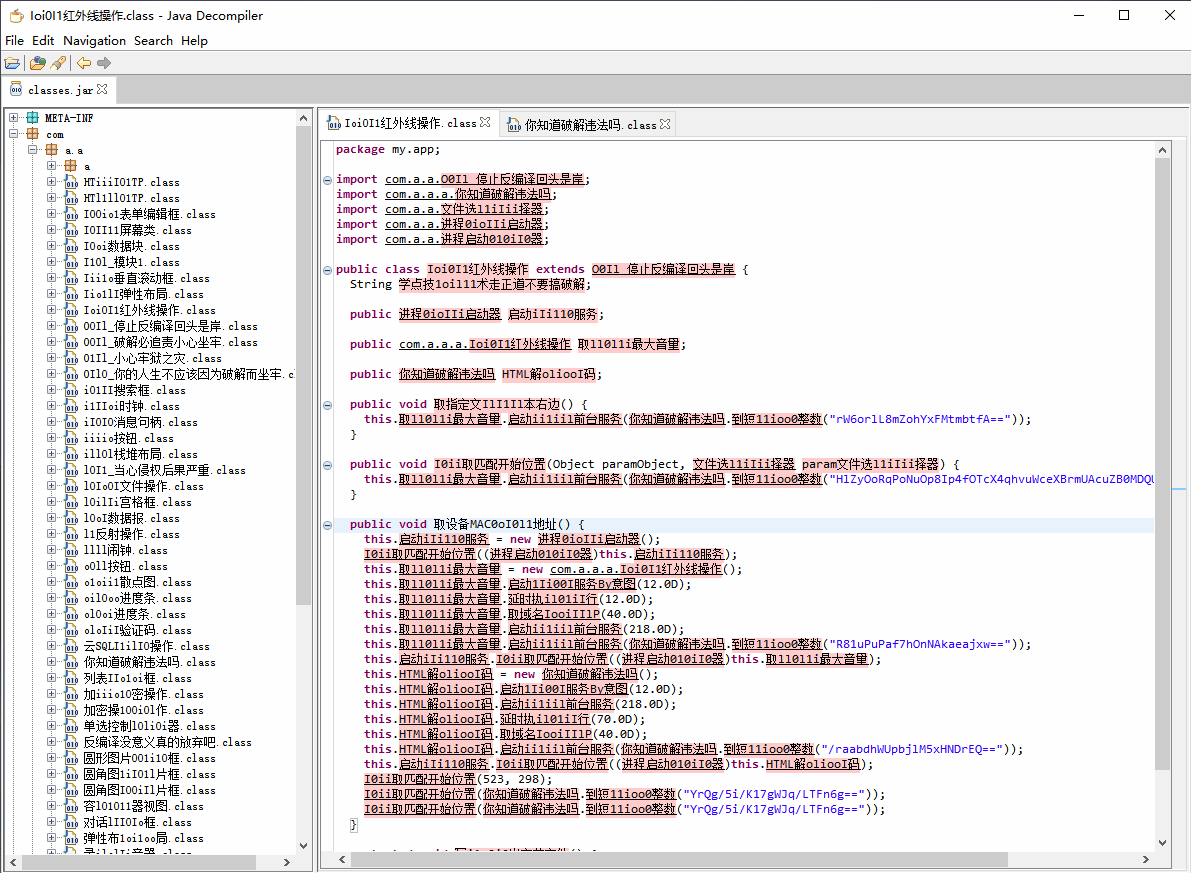Select the META-INF package icon
Screen dimensions: 1191x873
[x=32, y=118]
